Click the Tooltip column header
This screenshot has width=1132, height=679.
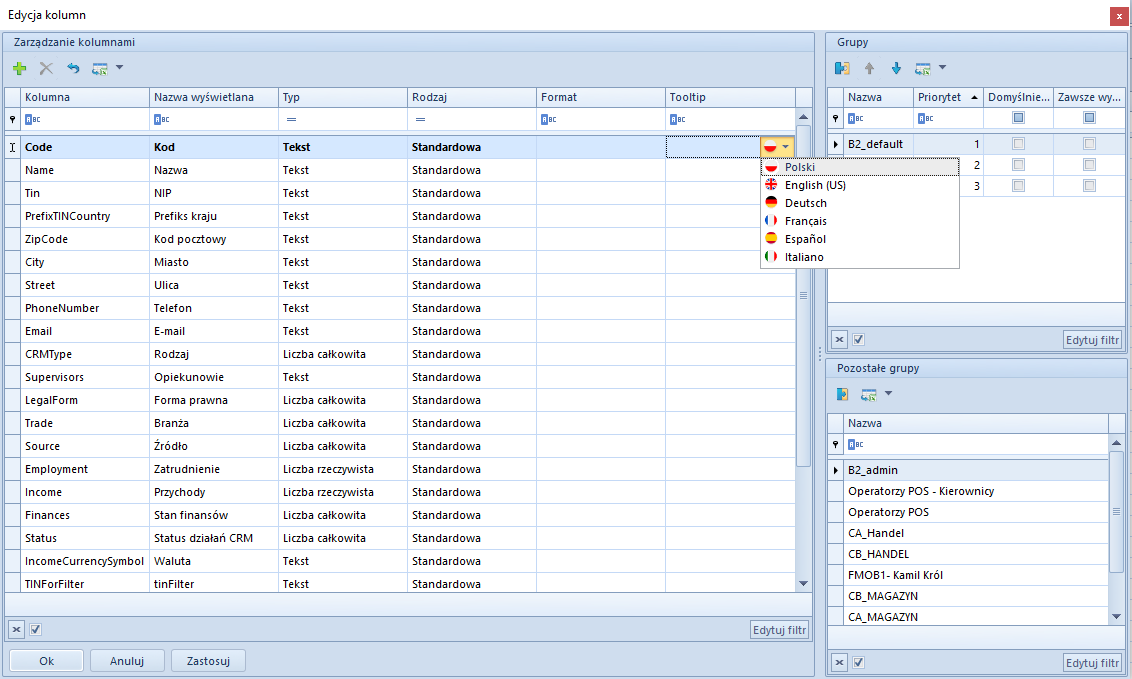click(x=730, y=97)
